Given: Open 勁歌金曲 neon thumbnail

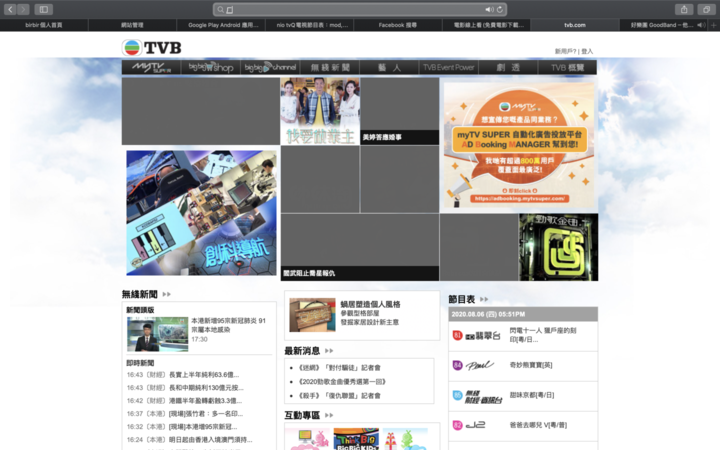Looking at the screenshot, I should (558, 247).
